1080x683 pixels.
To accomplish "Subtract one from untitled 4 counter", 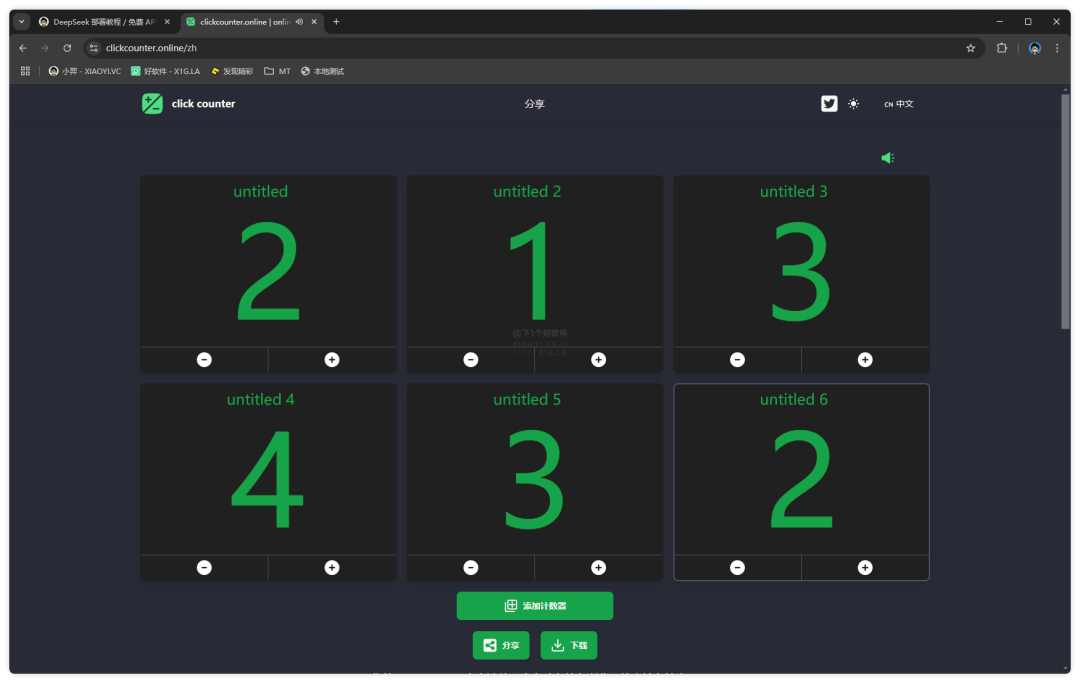I will pos(204,567).
